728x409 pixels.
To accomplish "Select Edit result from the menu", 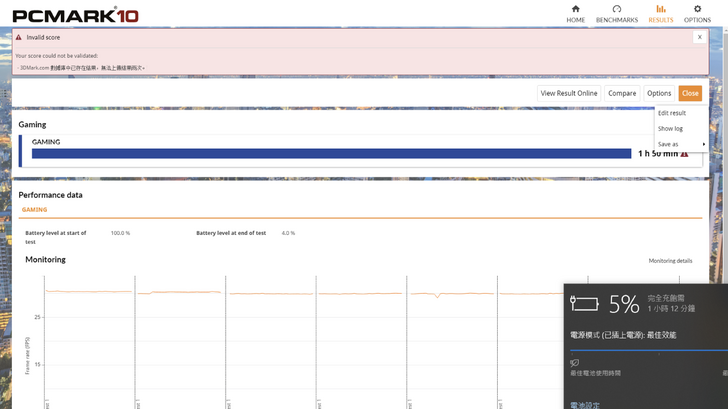I will (672, 113).
